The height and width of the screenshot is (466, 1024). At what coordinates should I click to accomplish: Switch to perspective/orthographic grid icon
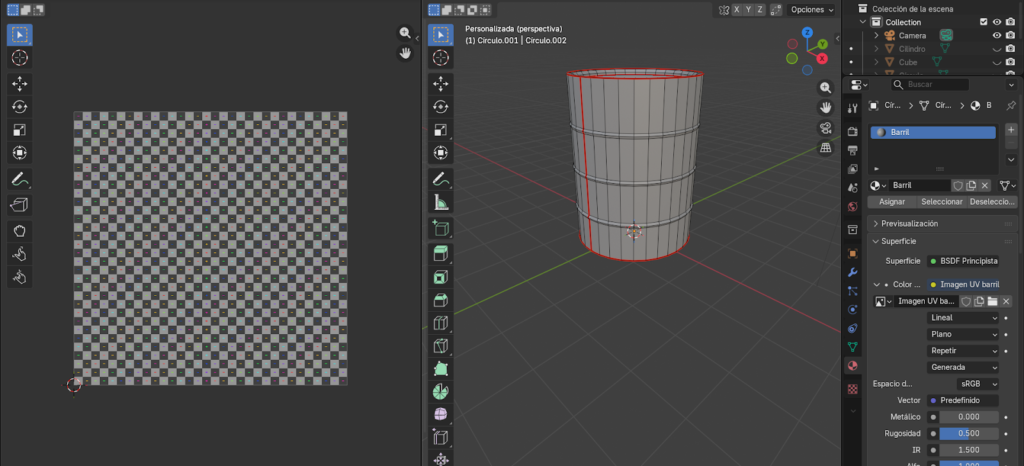(x=826, y=148)
